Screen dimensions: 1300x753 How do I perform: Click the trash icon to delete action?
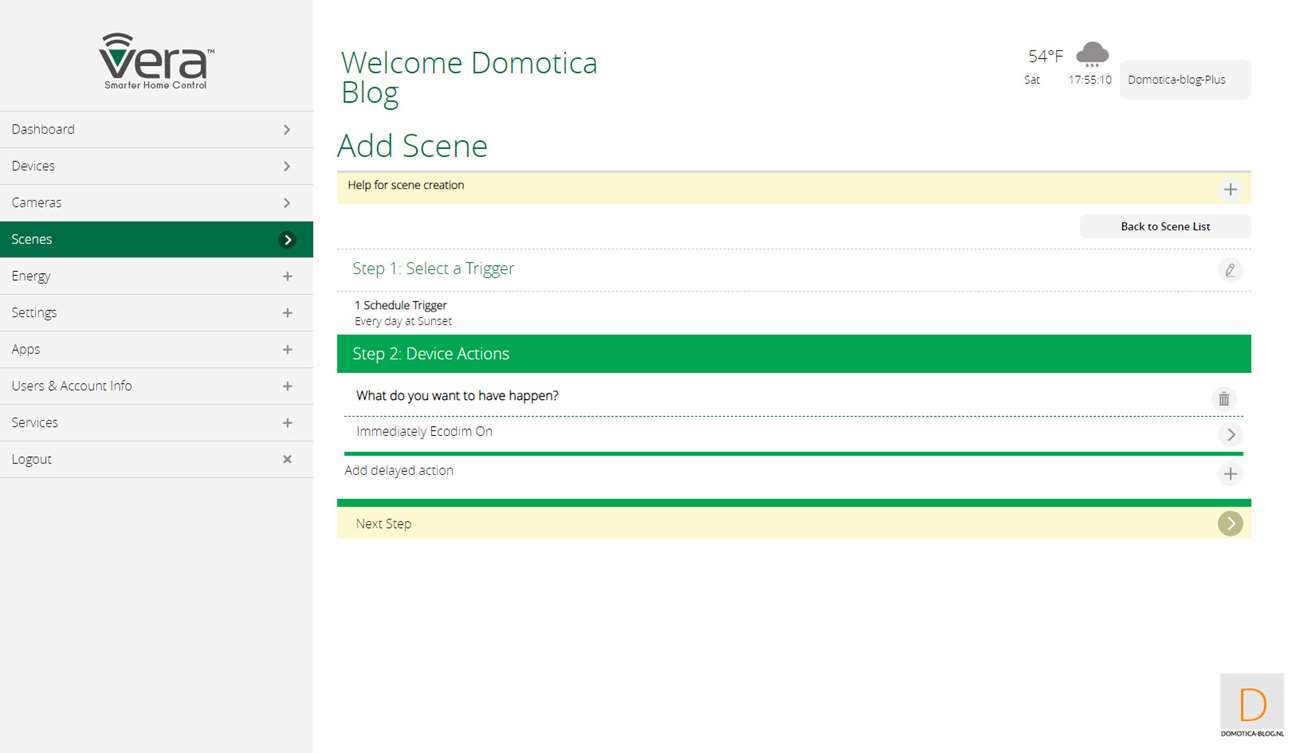(x=1223, y=399)
